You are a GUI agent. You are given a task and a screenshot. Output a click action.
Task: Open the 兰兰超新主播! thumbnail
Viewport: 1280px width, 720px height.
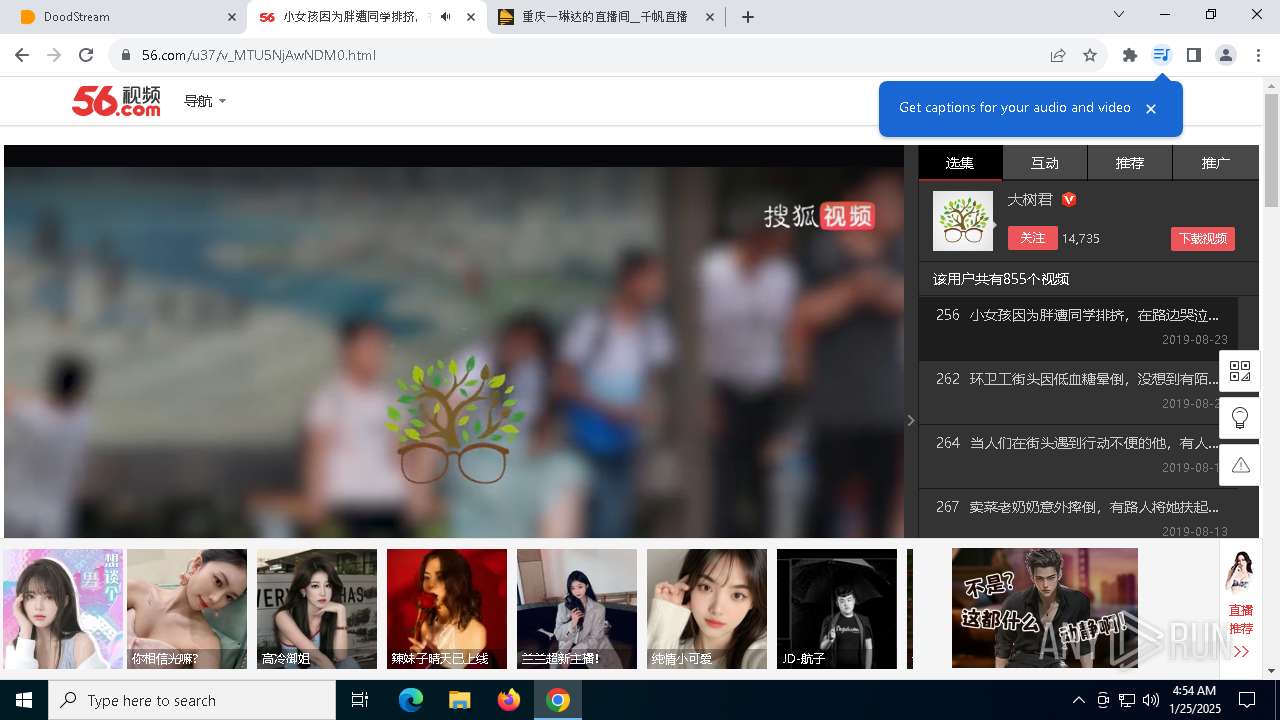click(577, 609)
